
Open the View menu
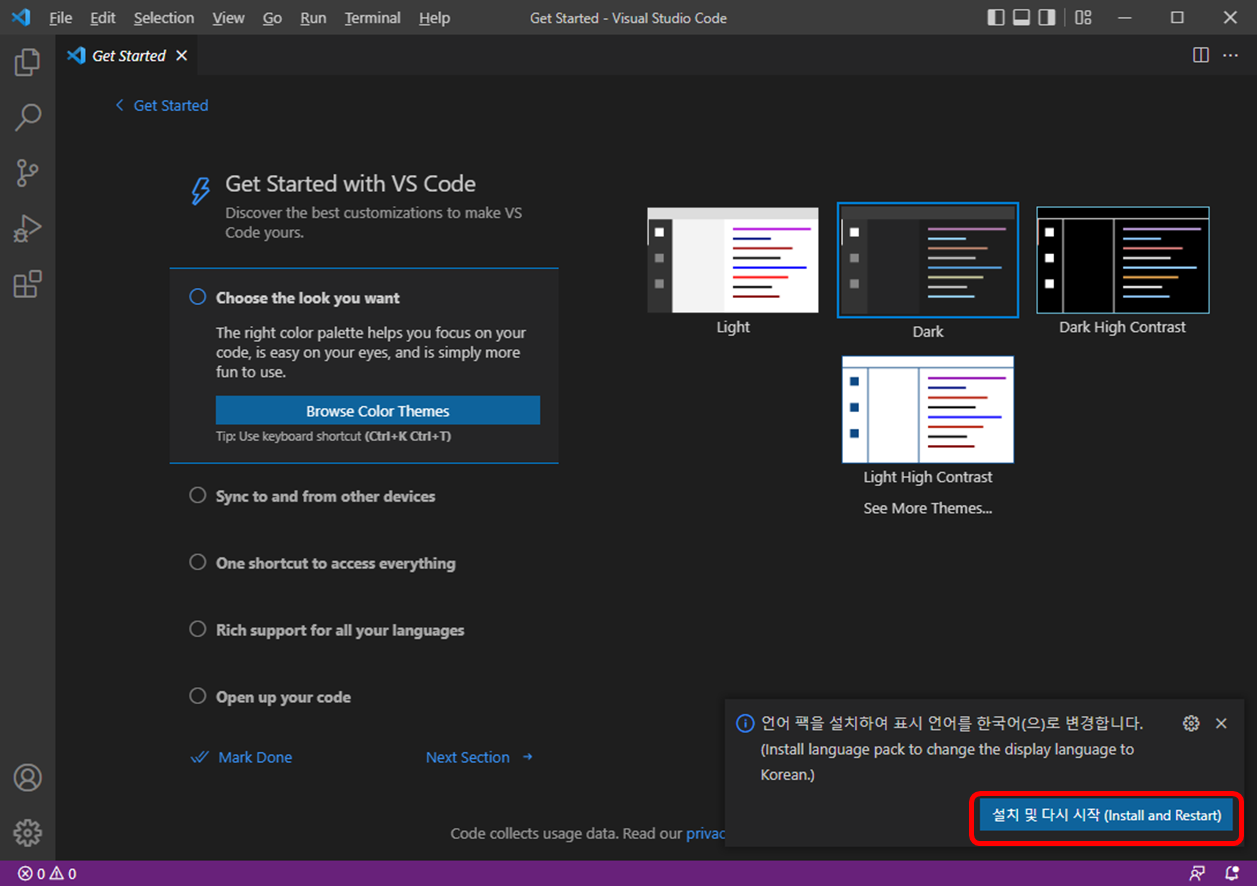228,18
